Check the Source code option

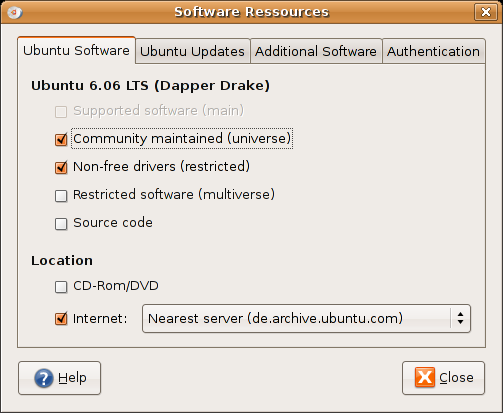click(61, 223)
